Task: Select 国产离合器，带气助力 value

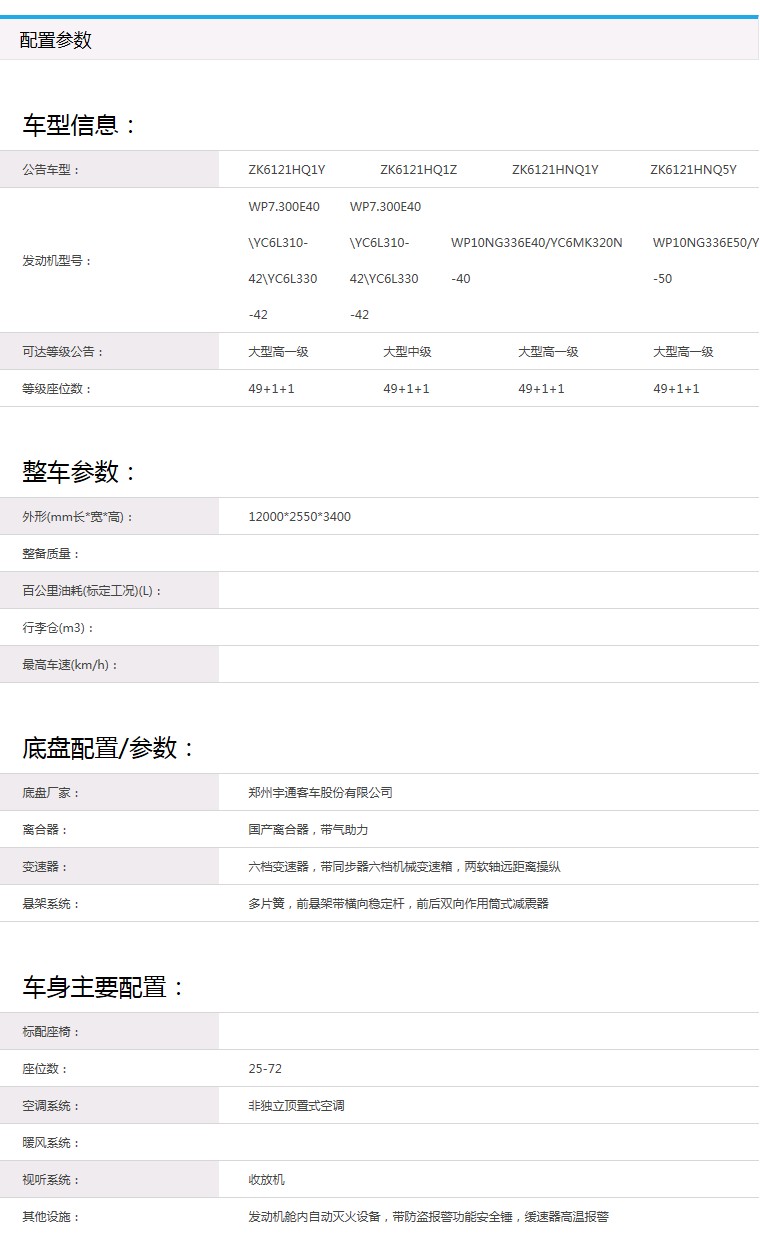Action: point(308,830)
